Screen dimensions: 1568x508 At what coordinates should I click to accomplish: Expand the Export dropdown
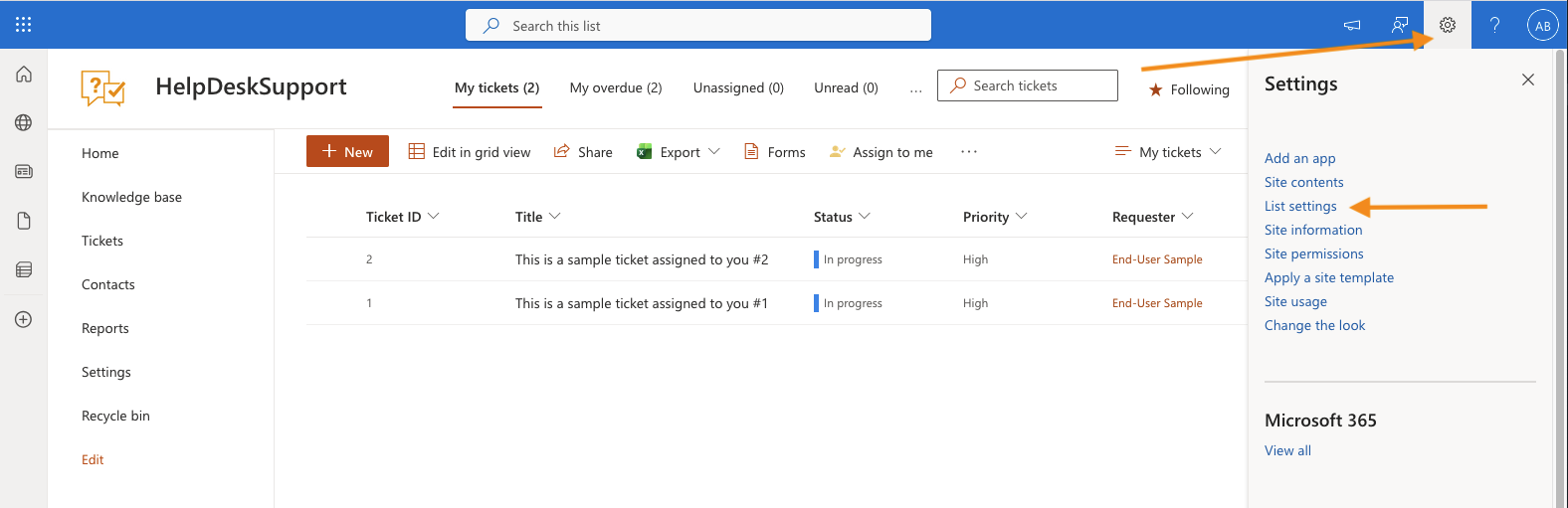coord(680,152)
